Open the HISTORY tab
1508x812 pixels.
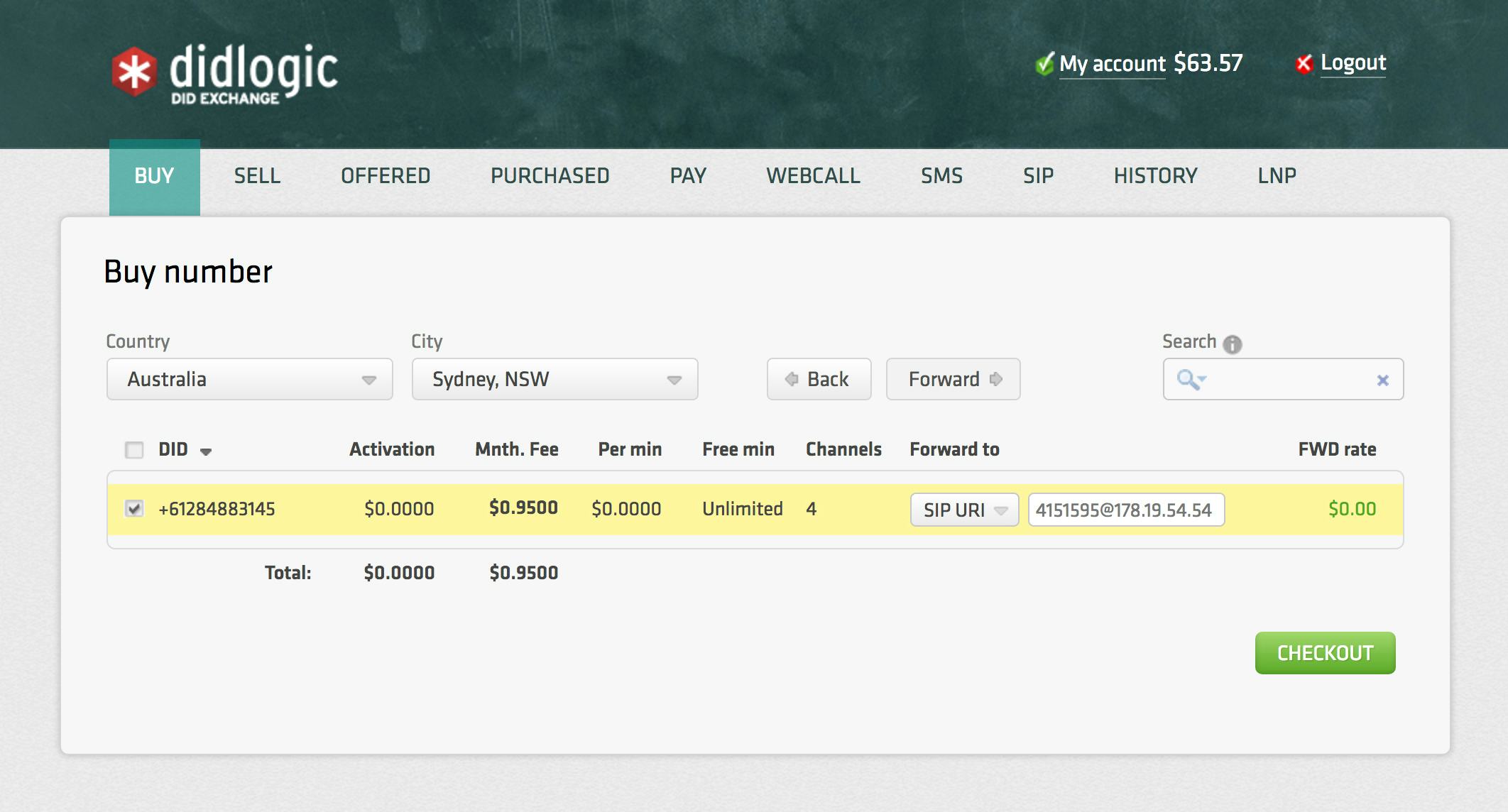click(1155, 176)
